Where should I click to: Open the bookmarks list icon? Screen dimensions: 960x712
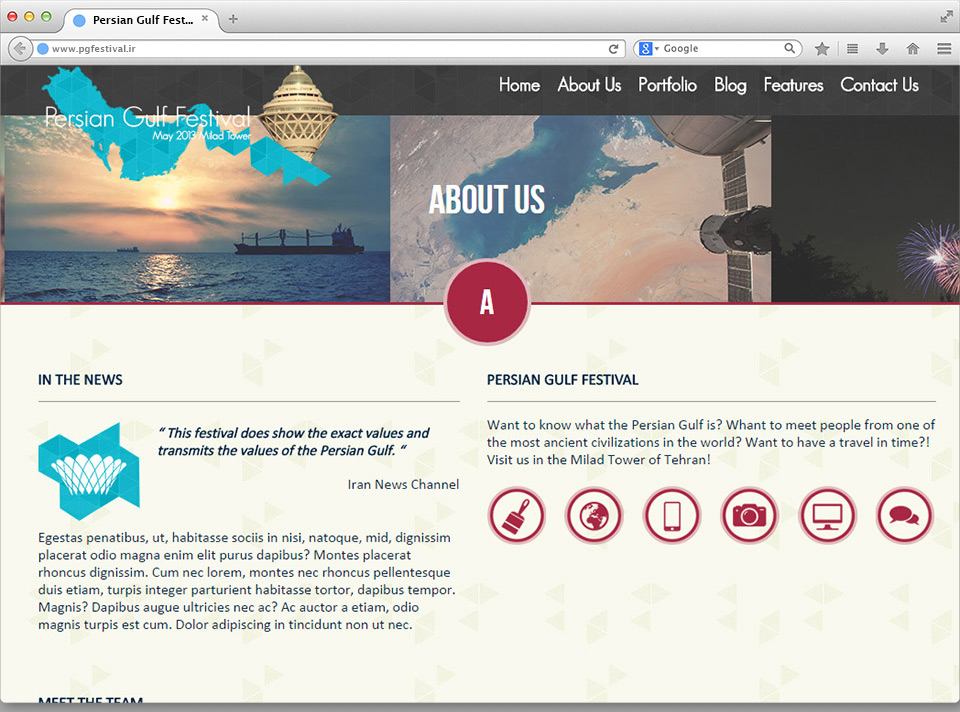tap(852, 48)
